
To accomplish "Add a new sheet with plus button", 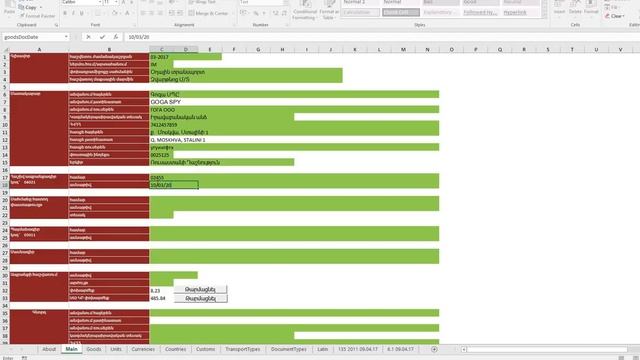I will click(434, 349).
